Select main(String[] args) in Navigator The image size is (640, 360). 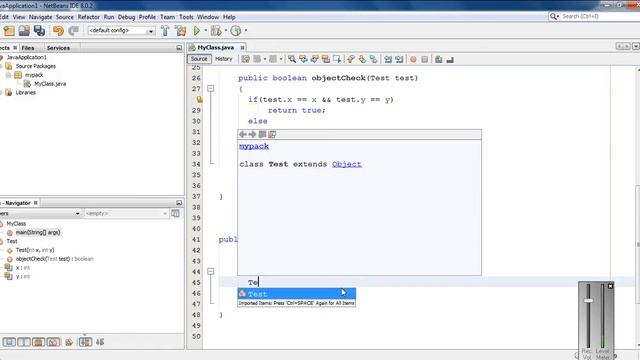[x=38, y=232]
